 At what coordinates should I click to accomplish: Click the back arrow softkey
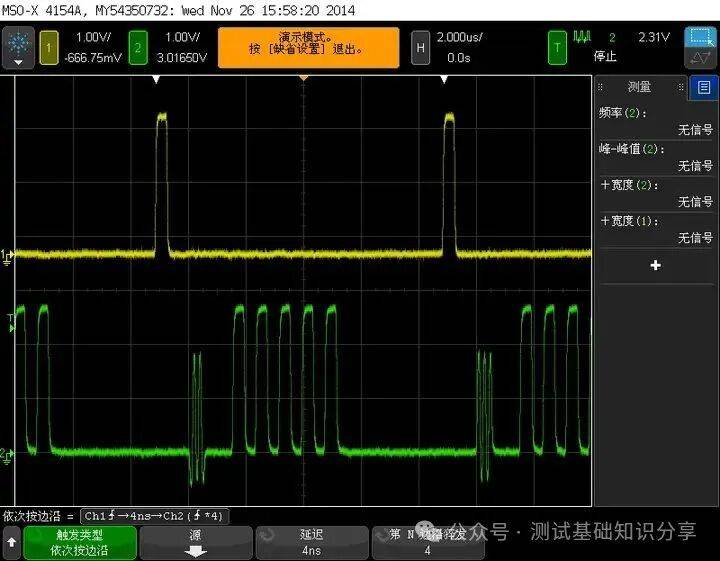(12, 542)
